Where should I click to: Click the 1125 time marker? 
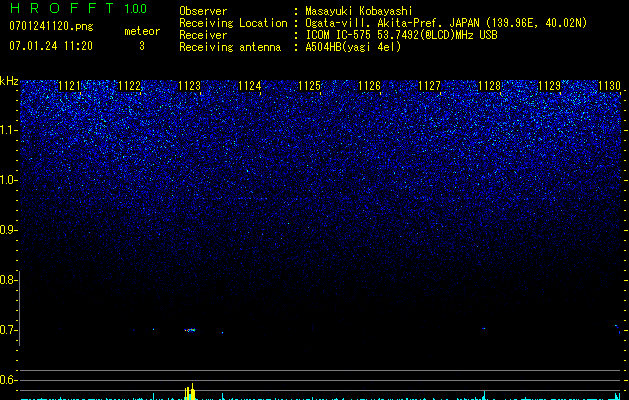310,86
